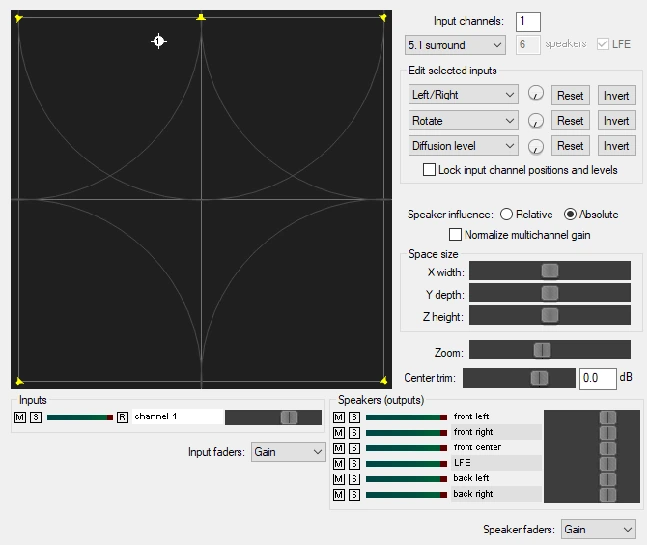Select Absolute speaker influence

[x=570, y=214]
